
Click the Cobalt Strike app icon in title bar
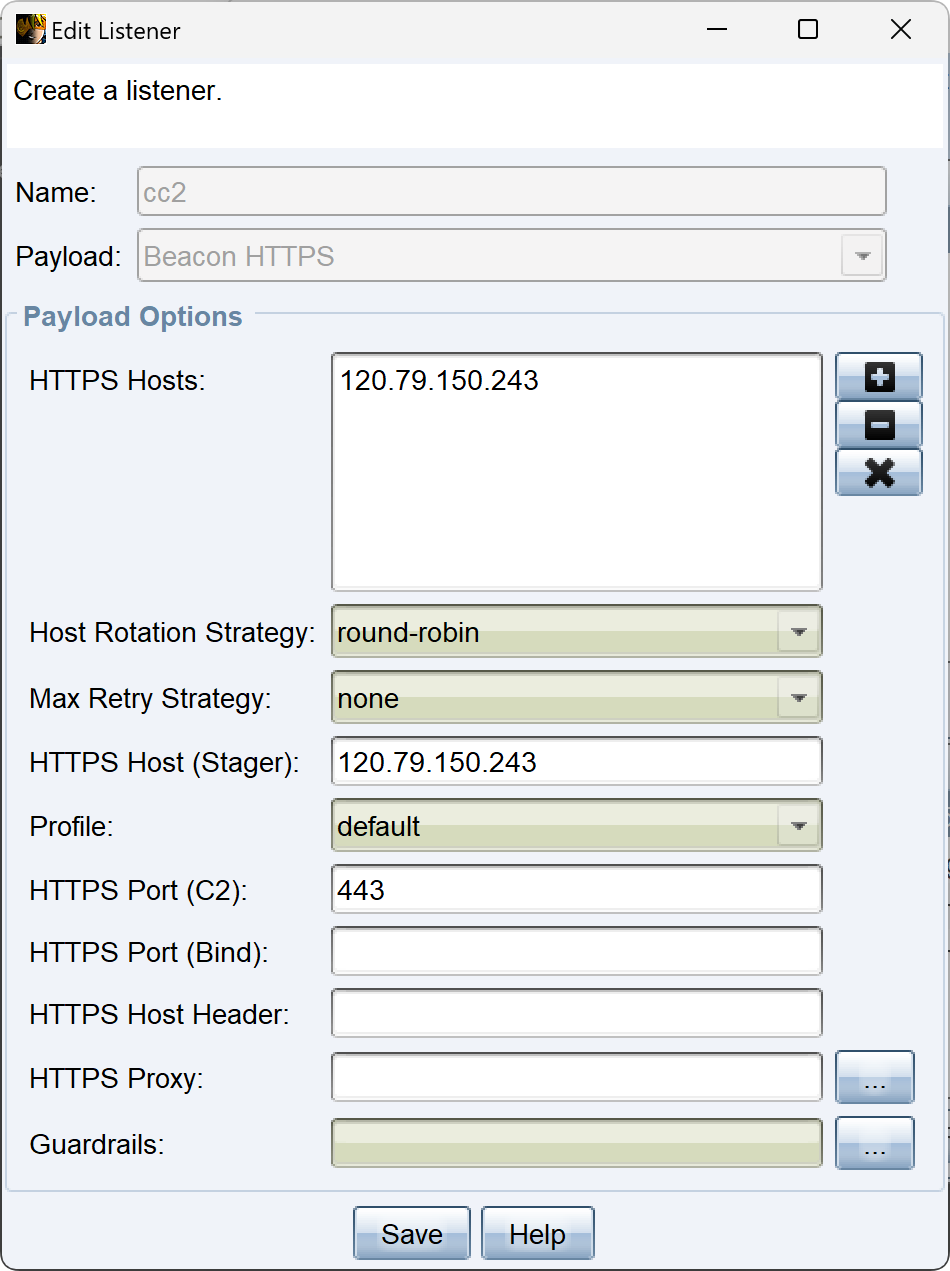tap(31, 30)
